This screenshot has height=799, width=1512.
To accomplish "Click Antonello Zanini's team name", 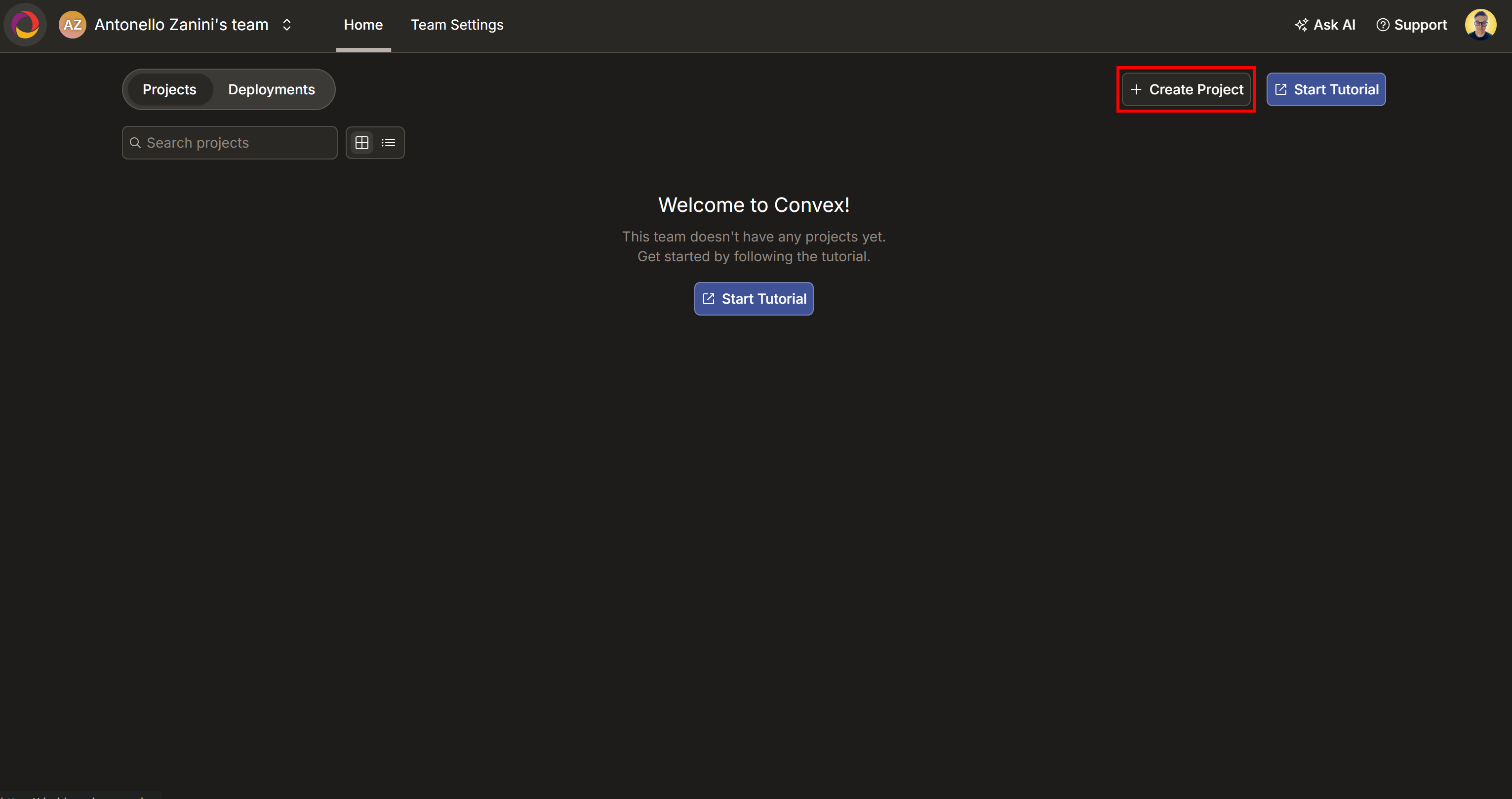I will [x=180, y=25].
